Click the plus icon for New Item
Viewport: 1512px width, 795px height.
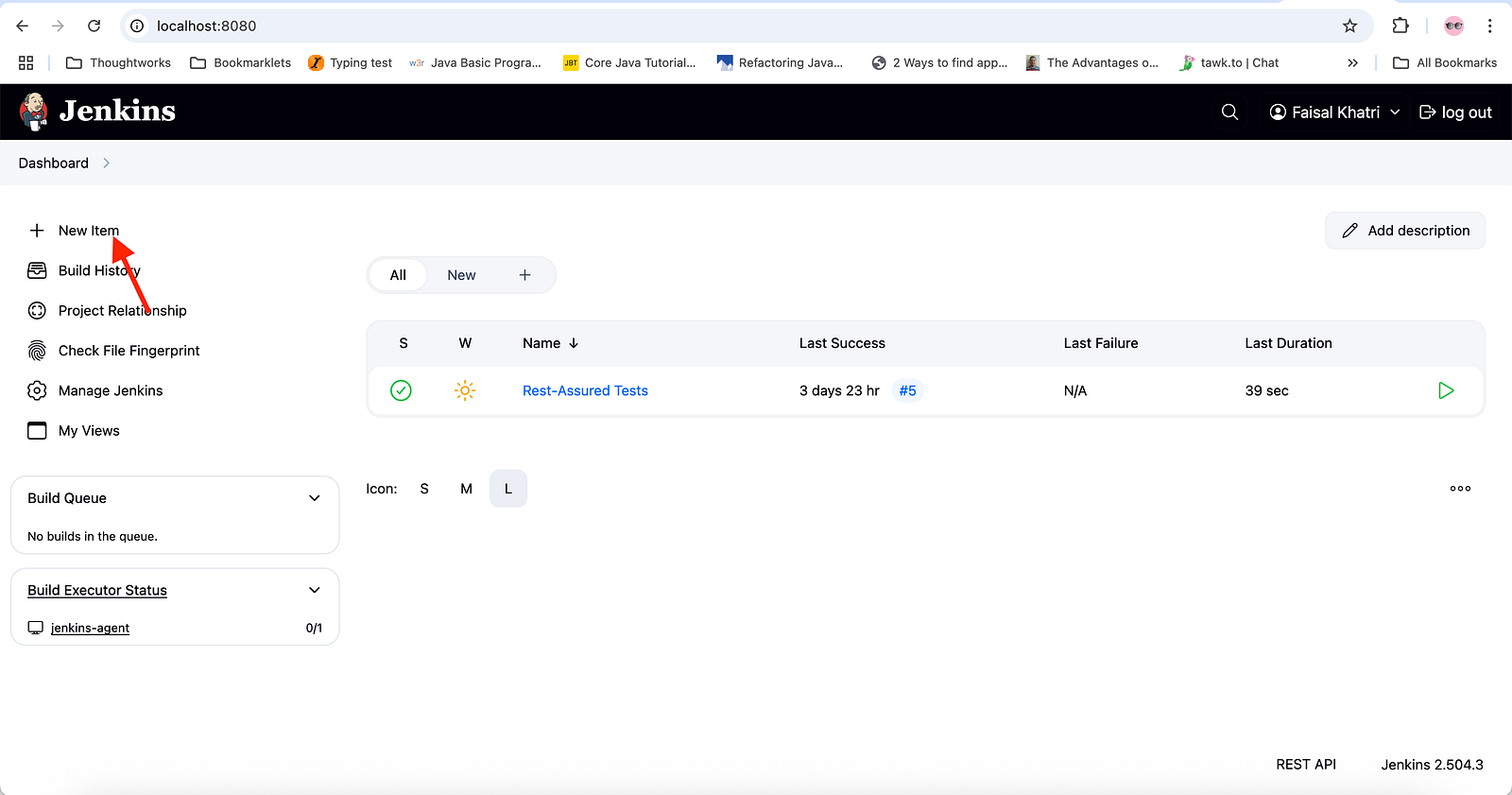pos(37,231)
